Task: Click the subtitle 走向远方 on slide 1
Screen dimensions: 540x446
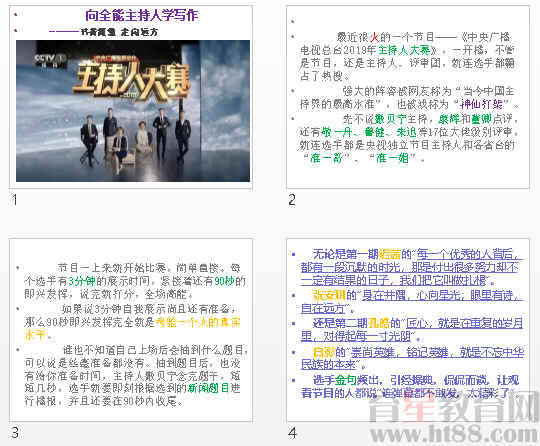Action: click(139, 32)
